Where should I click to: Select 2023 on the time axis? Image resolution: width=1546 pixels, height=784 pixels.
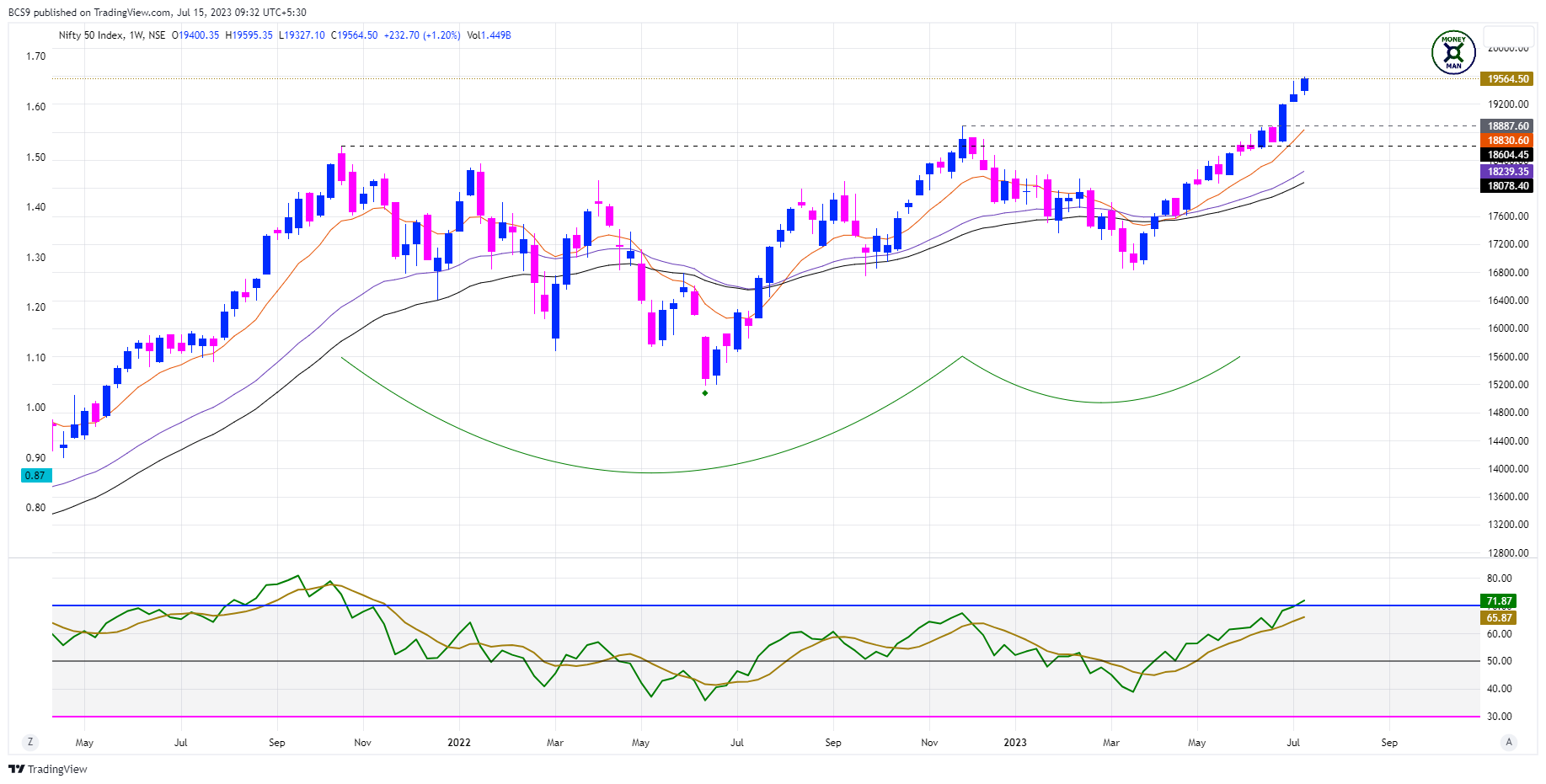click(1014, 743)
